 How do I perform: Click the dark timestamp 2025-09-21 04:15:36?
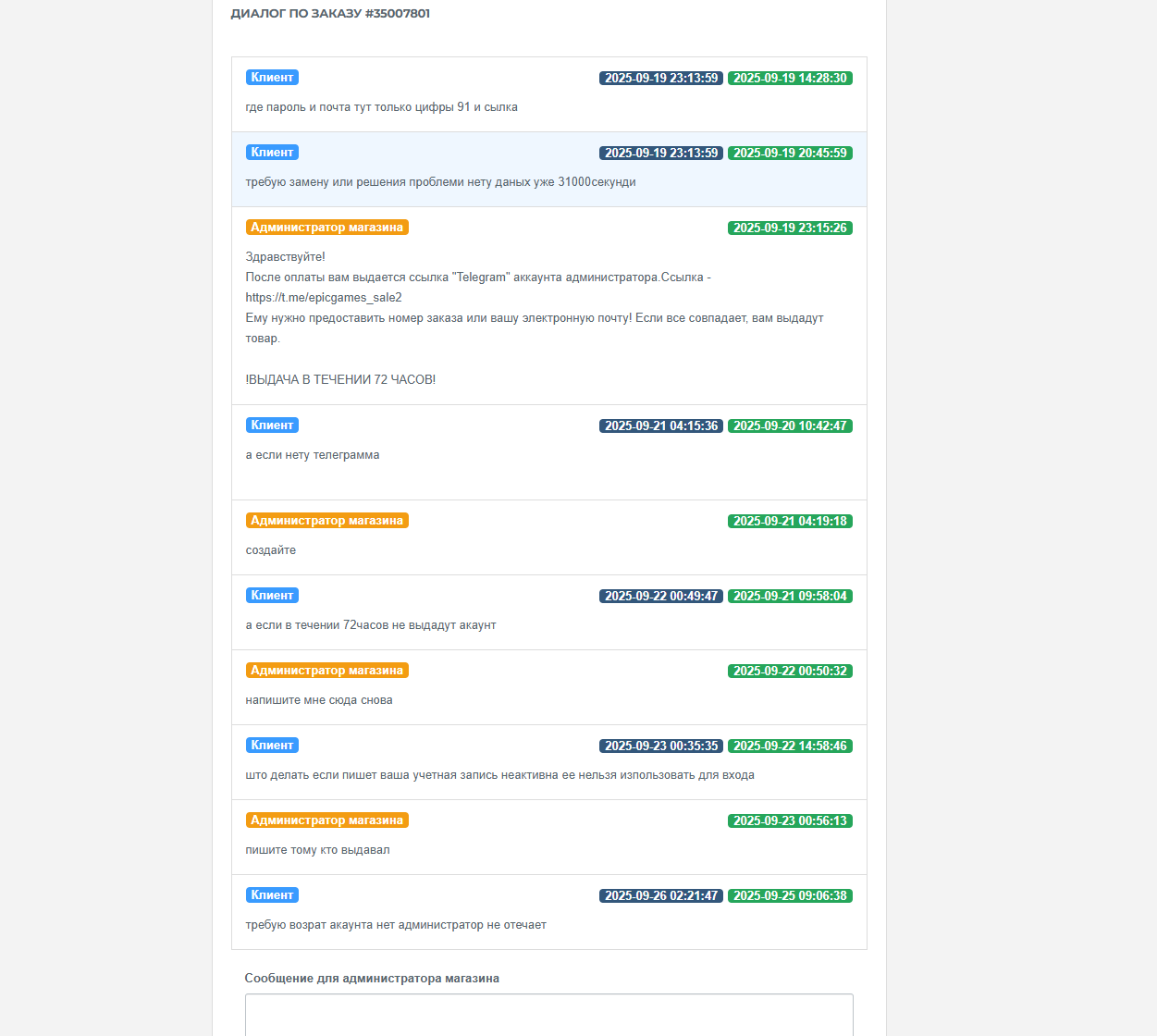pyautogui.click(x=661, y=426)
